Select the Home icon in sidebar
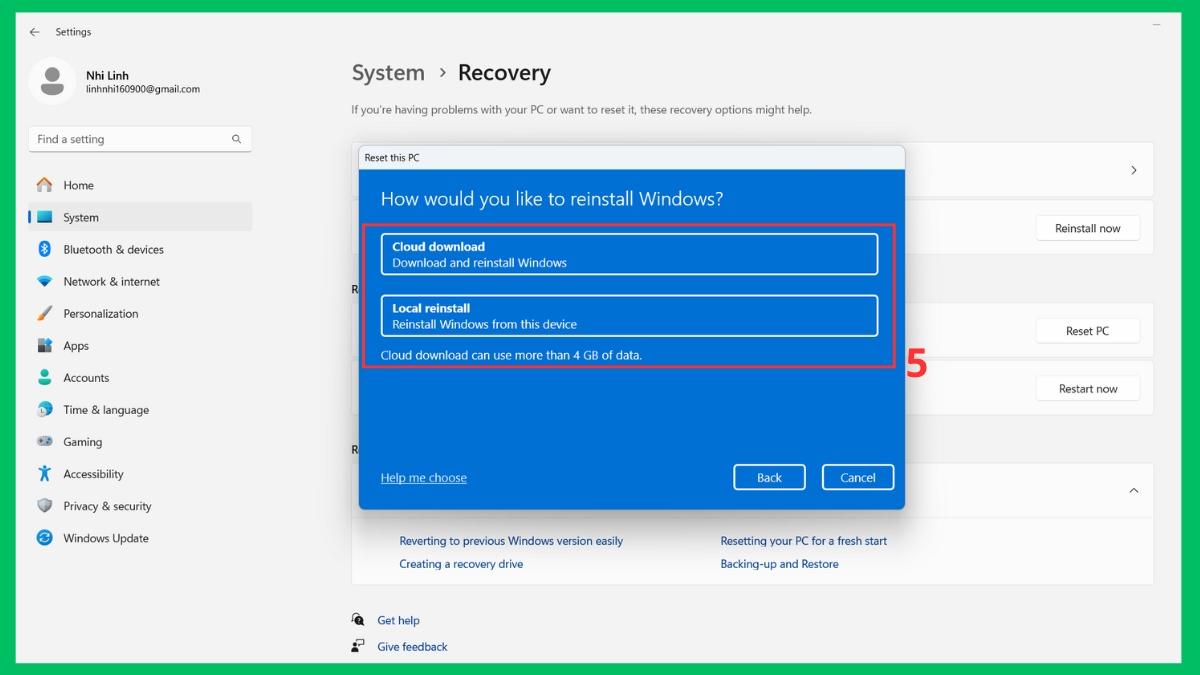 (x=45, y=185)
